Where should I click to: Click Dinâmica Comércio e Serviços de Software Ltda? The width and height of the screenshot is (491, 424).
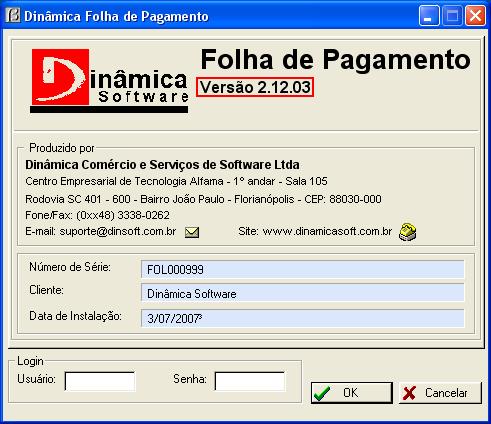162,165
